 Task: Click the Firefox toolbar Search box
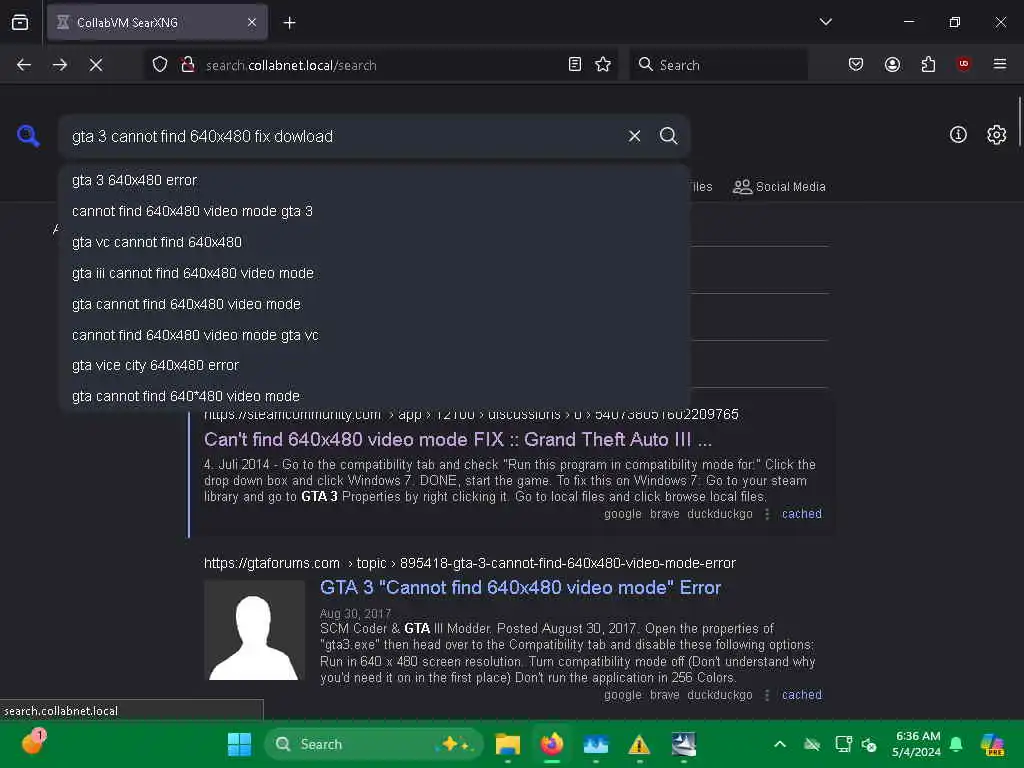(x=718, y=65)
